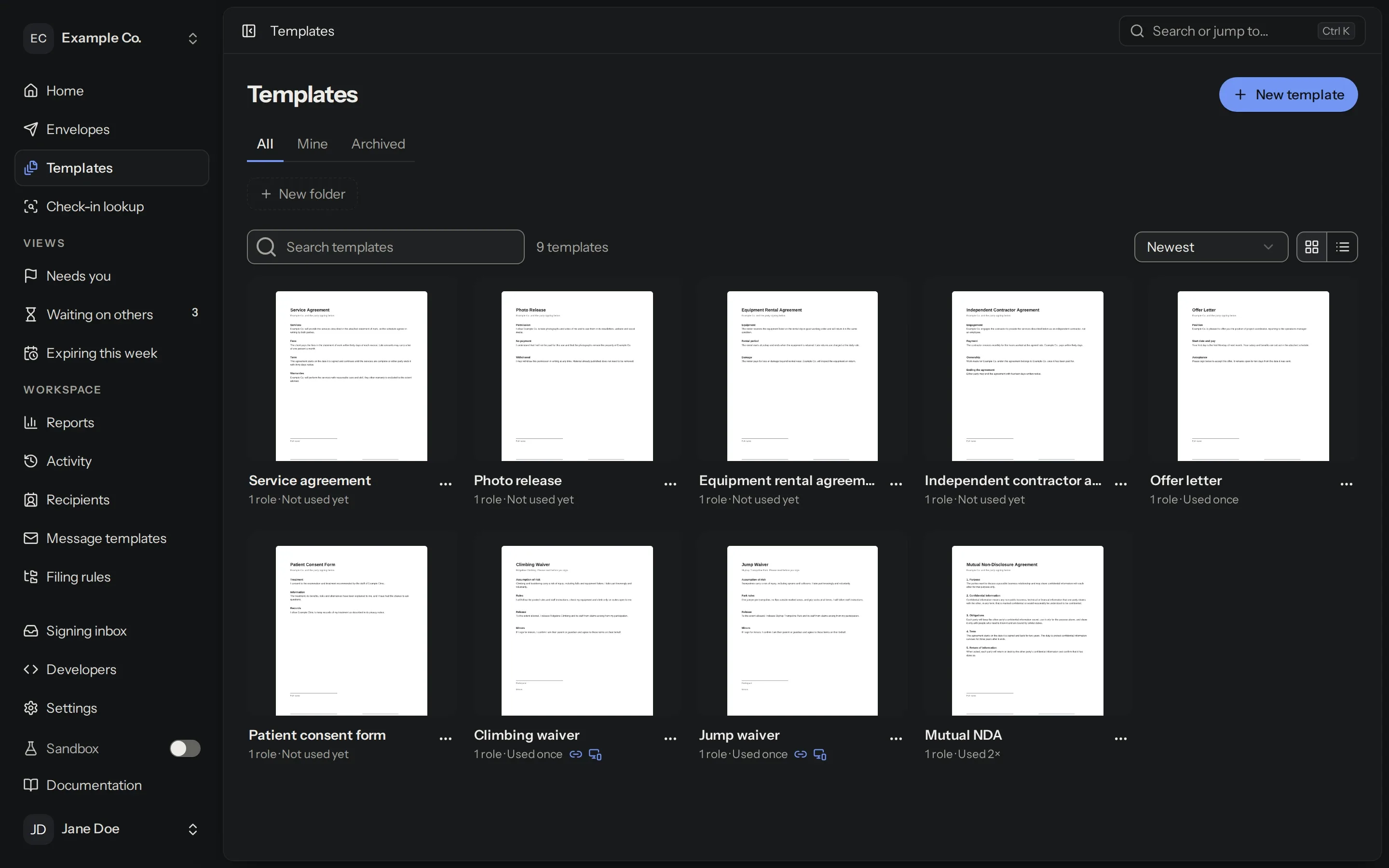Open Photo release more options menu
Viewport: 1389px width, 868px height.
pyautogui.click(x=670, y=484)
